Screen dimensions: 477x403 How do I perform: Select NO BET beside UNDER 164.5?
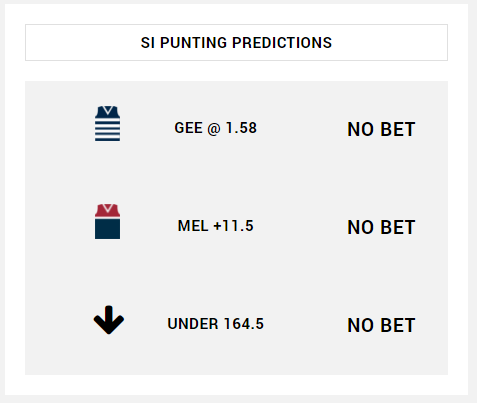tap(381, 325)
